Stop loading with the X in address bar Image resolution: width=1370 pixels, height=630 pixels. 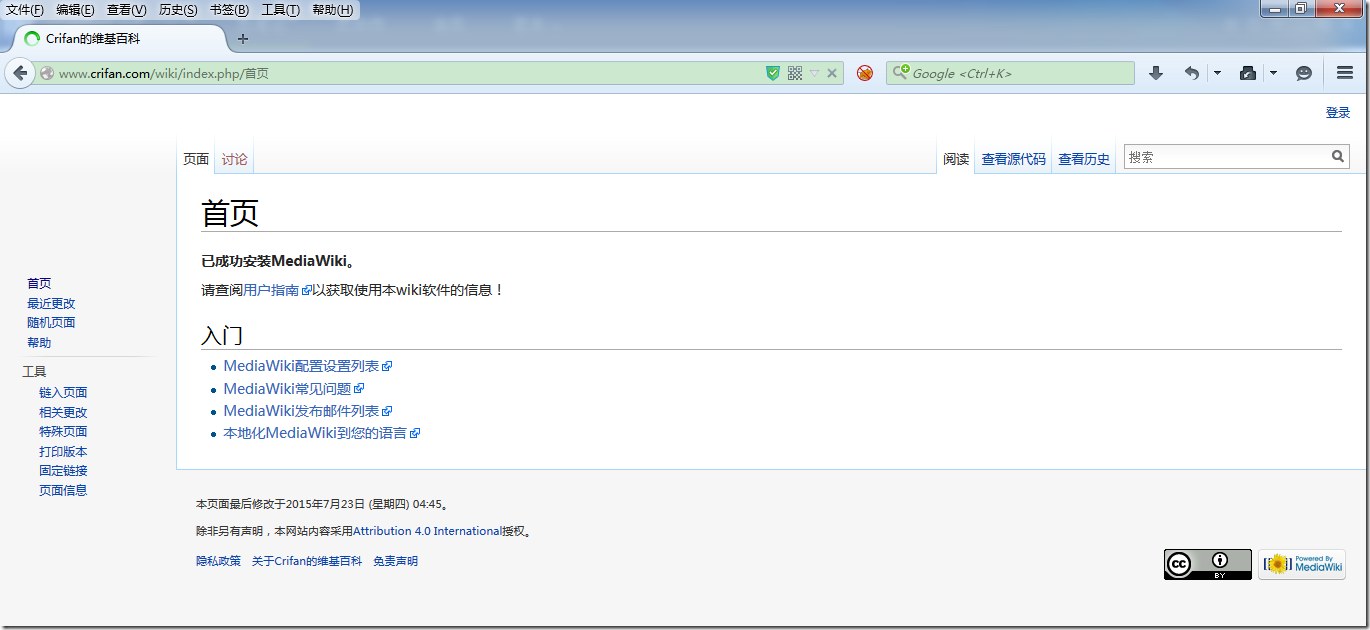coord(832,73)
